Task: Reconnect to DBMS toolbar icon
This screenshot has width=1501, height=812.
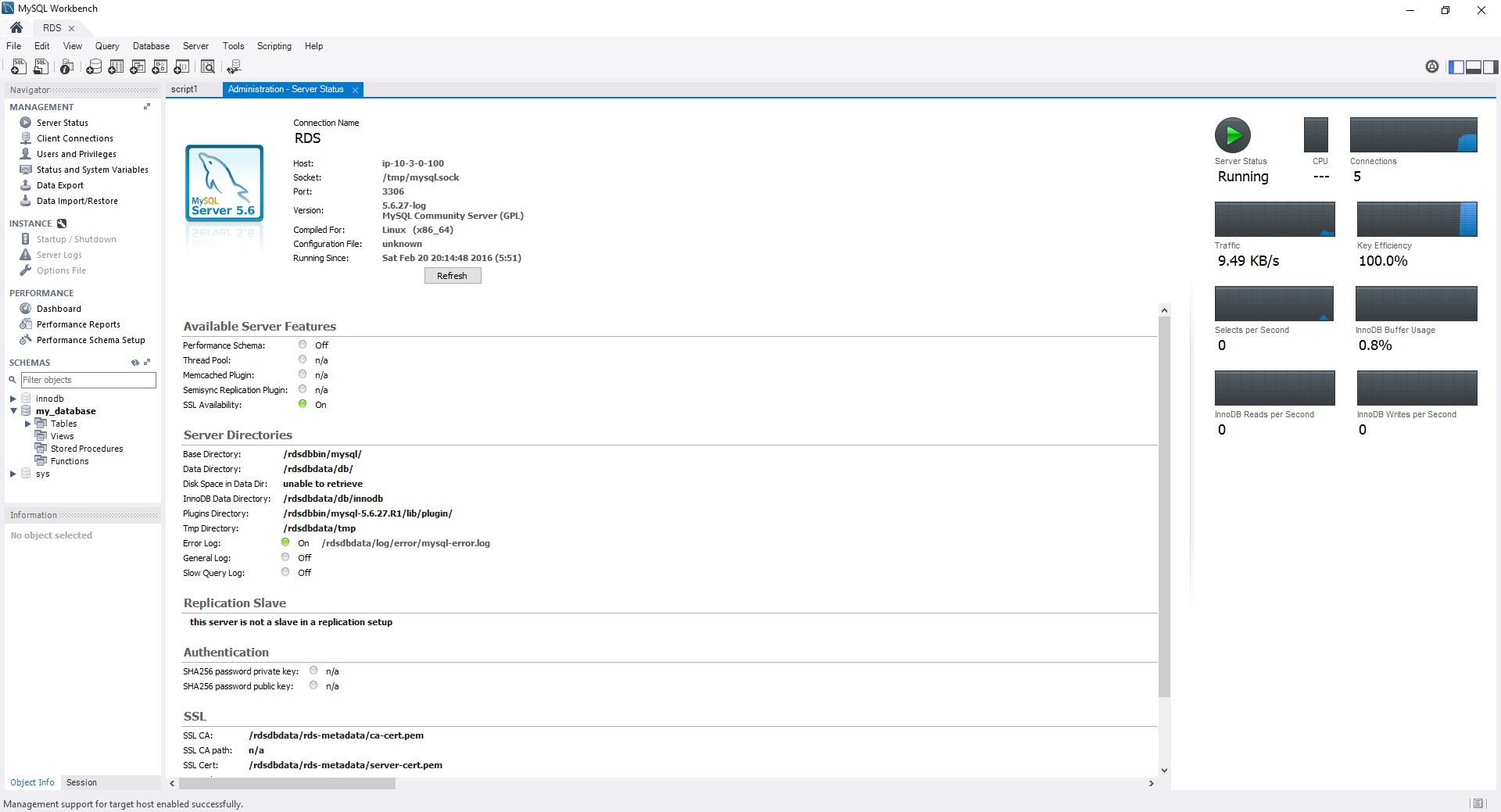Action: coord(234,67)
